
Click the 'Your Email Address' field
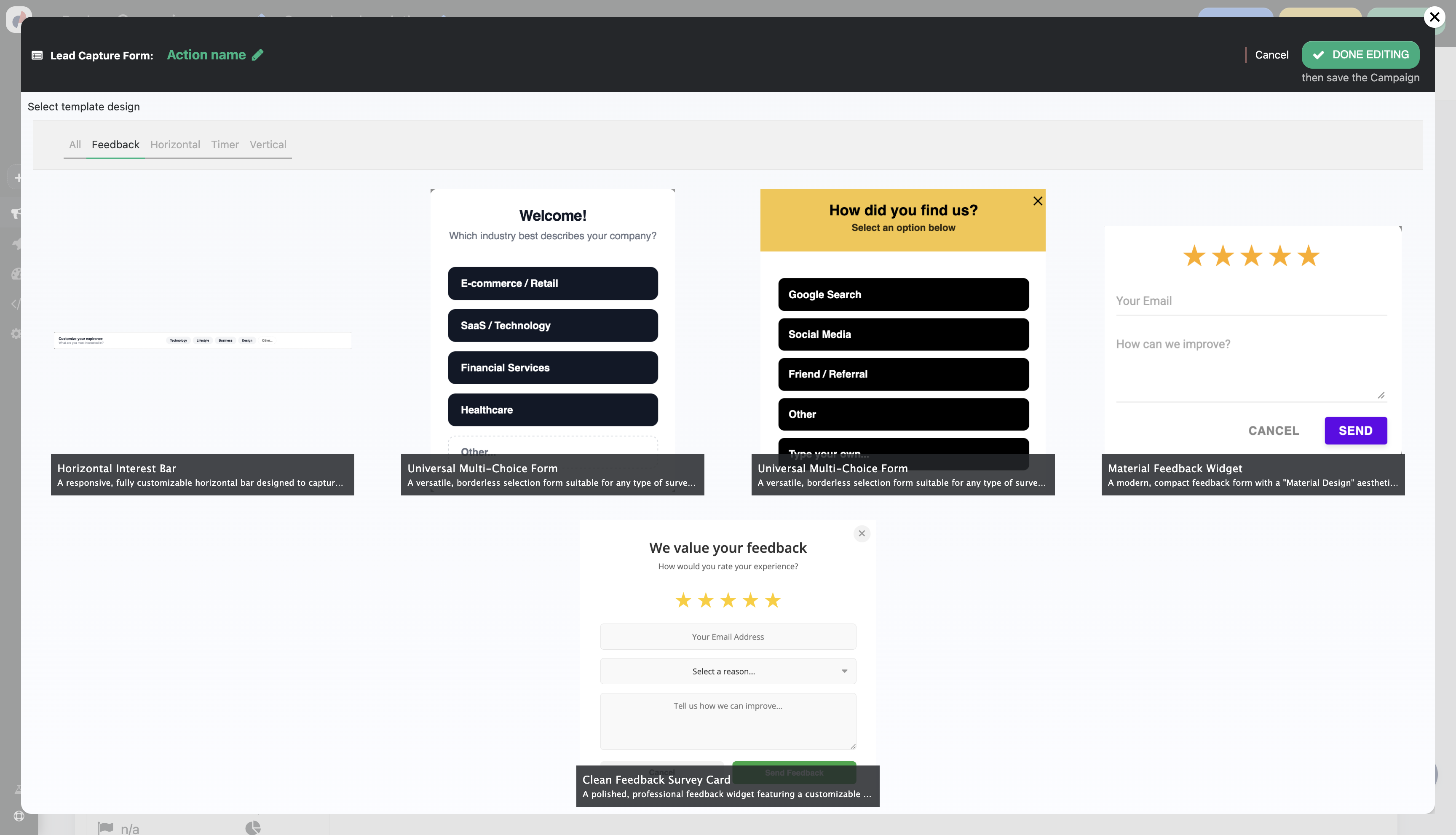click(x=728, y=637)
